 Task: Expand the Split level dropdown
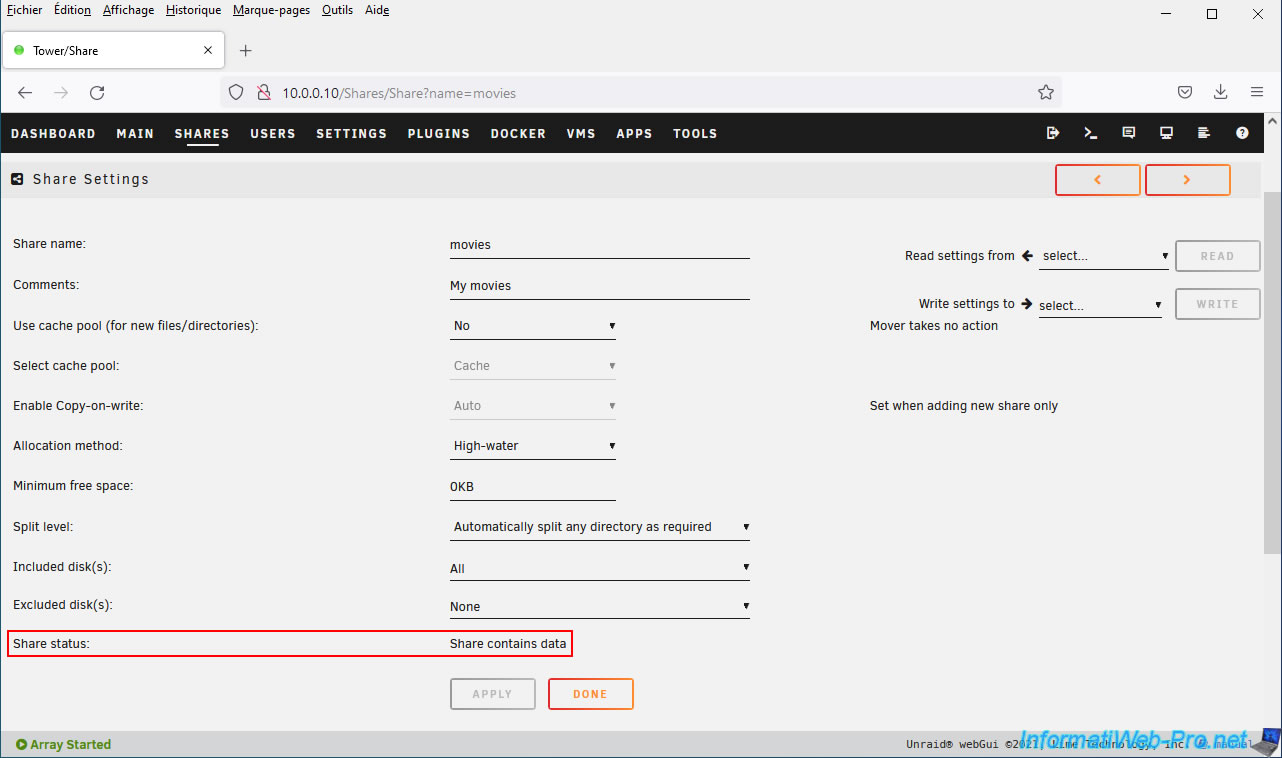tap(599, 527)
